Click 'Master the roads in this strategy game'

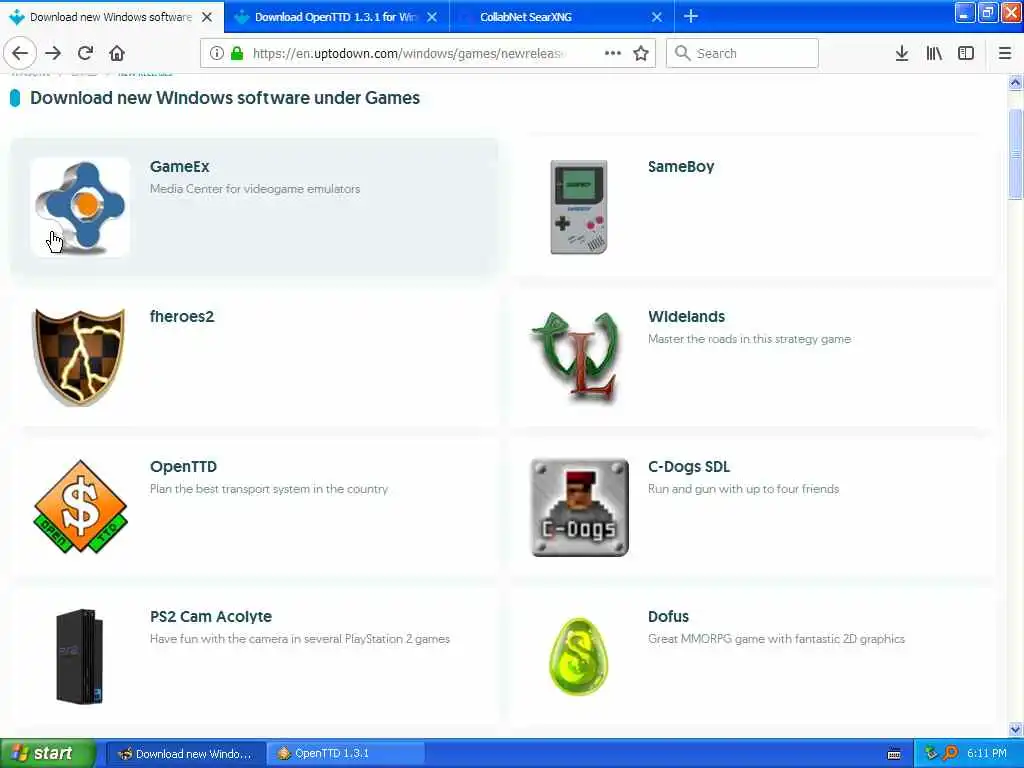(749, 339)
